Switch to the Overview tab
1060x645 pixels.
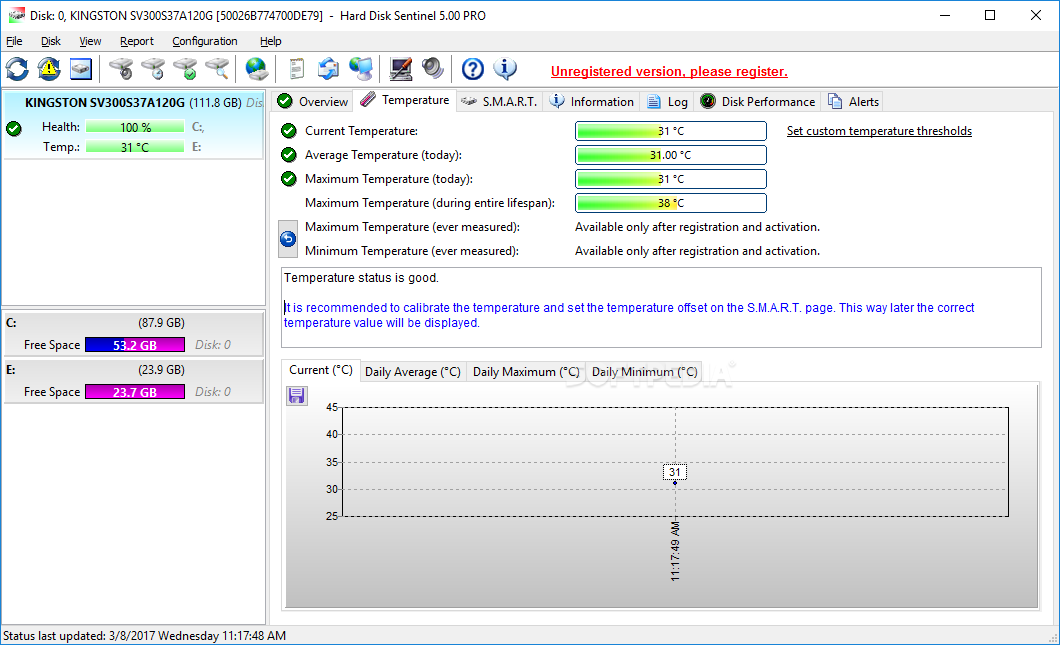point(313,101)
